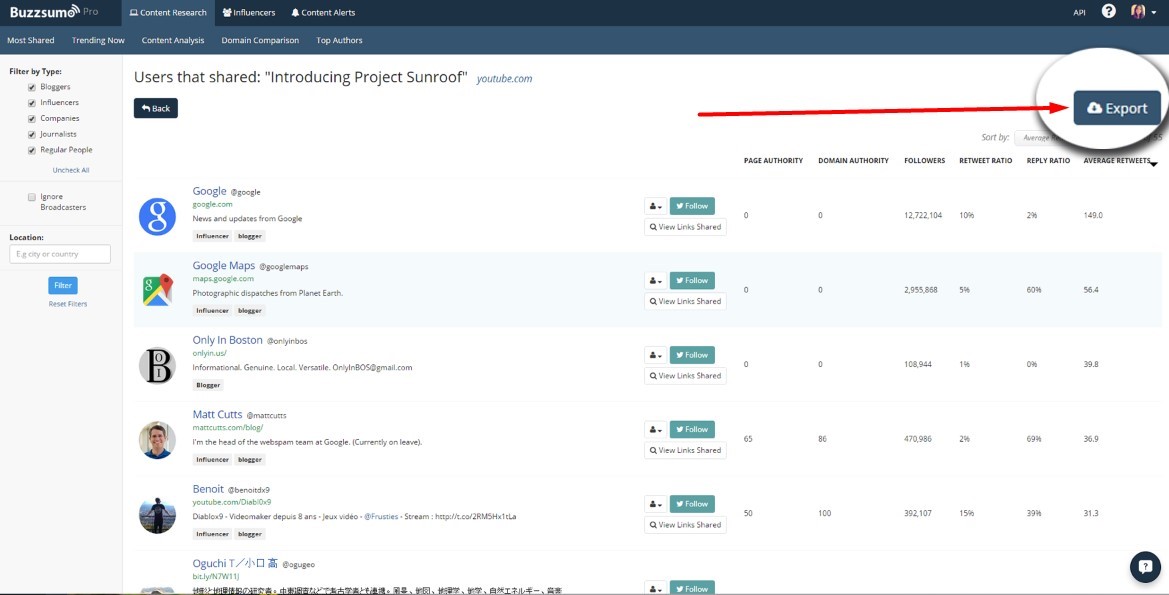
Task: Open the Google profile name link
Action: click(x=209, y=191)
